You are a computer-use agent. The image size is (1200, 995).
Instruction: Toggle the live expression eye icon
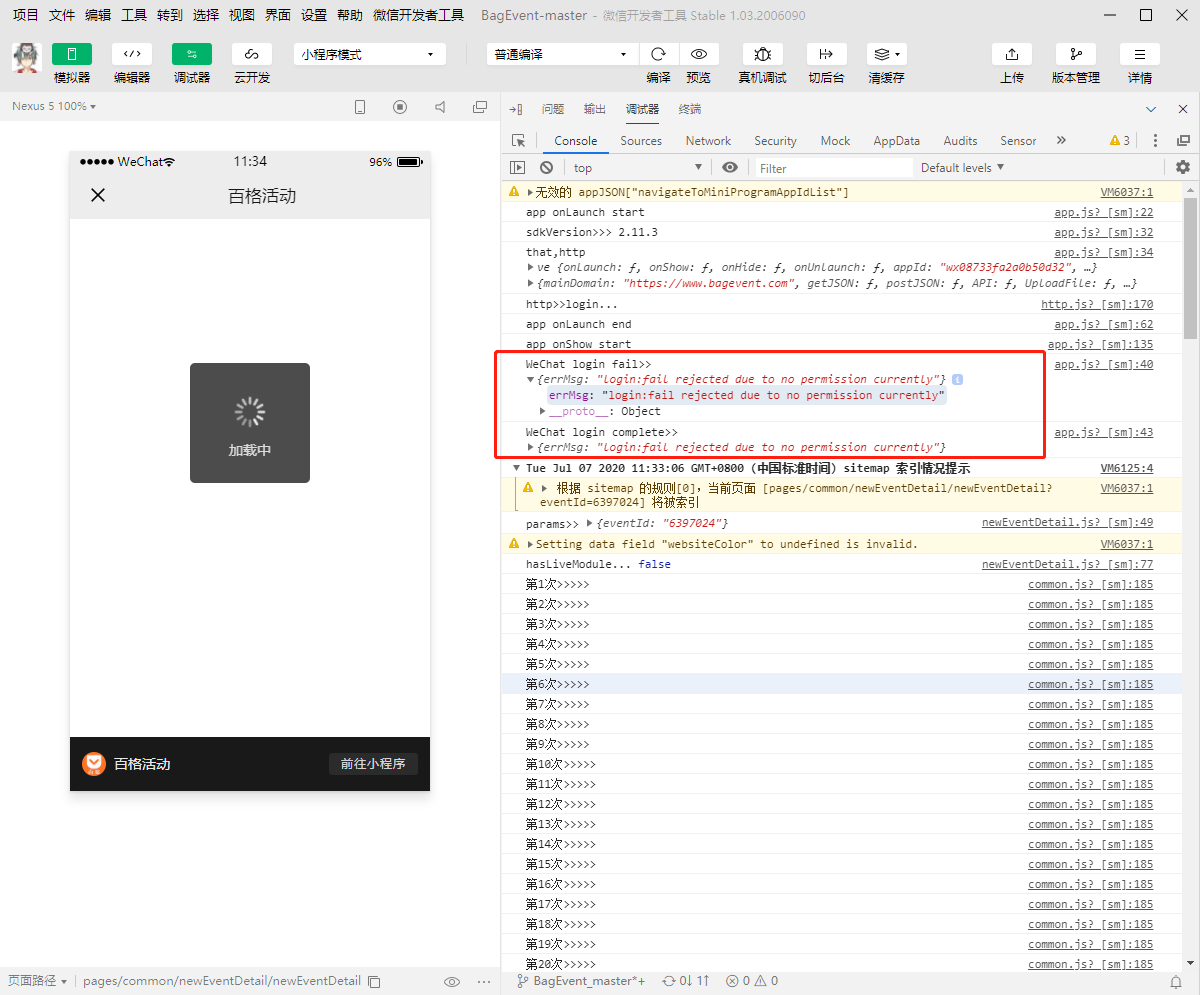coord(730,168)
